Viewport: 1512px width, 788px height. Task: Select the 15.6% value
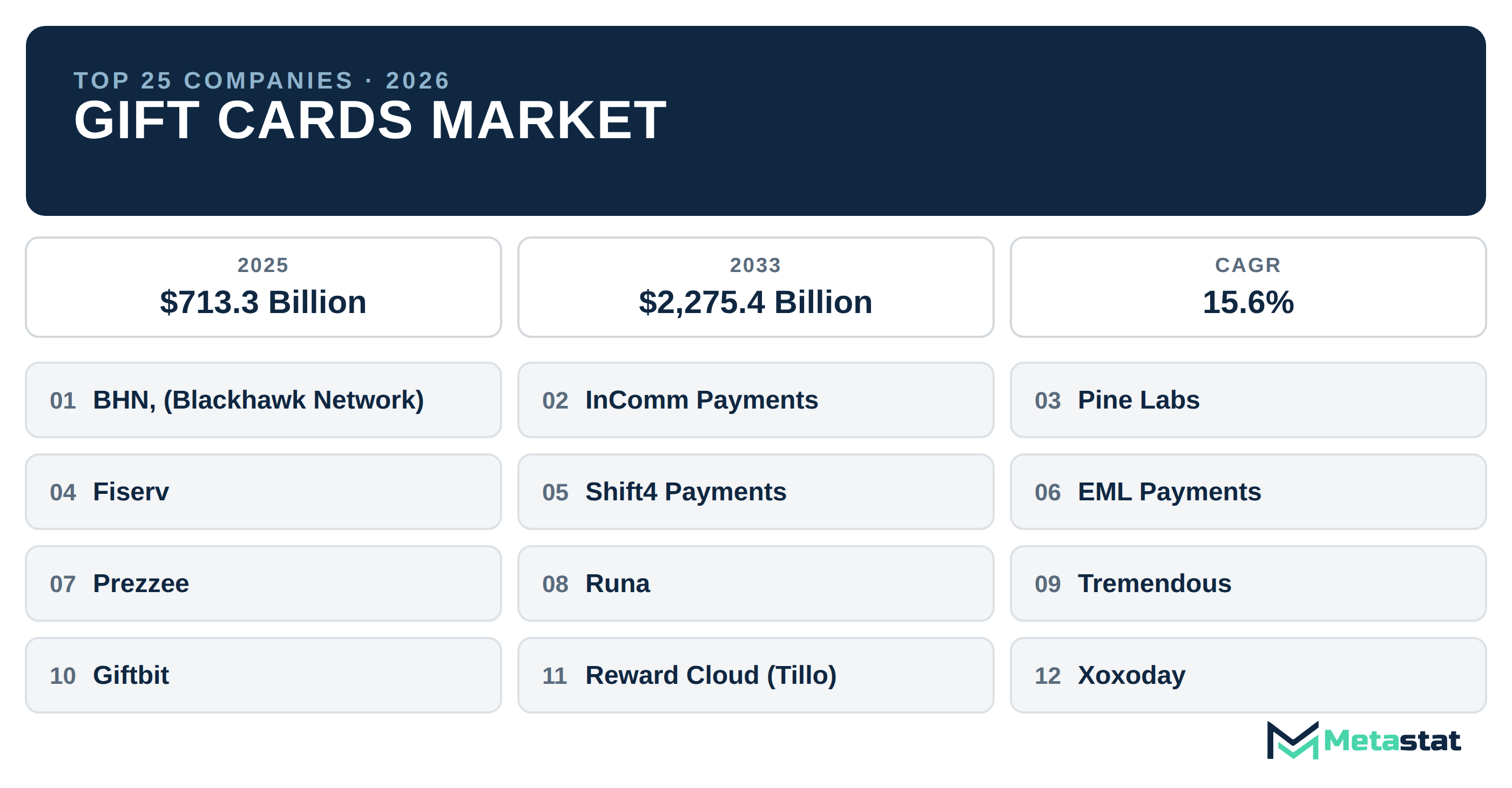[x=1248, y=302]
